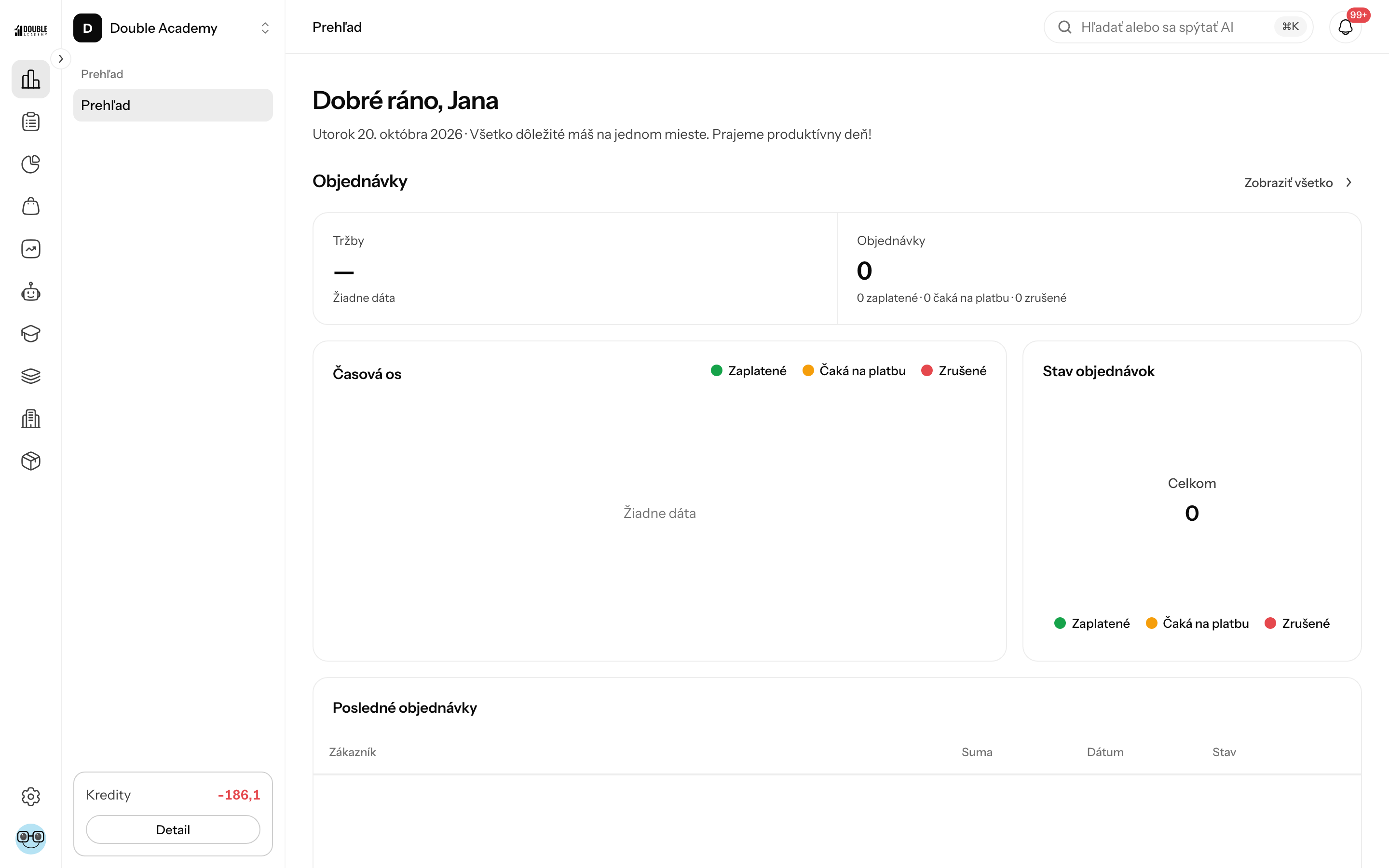Click the search magnifier icon
Viewport: 1389px width, 868px height.
pos(1065,27)
